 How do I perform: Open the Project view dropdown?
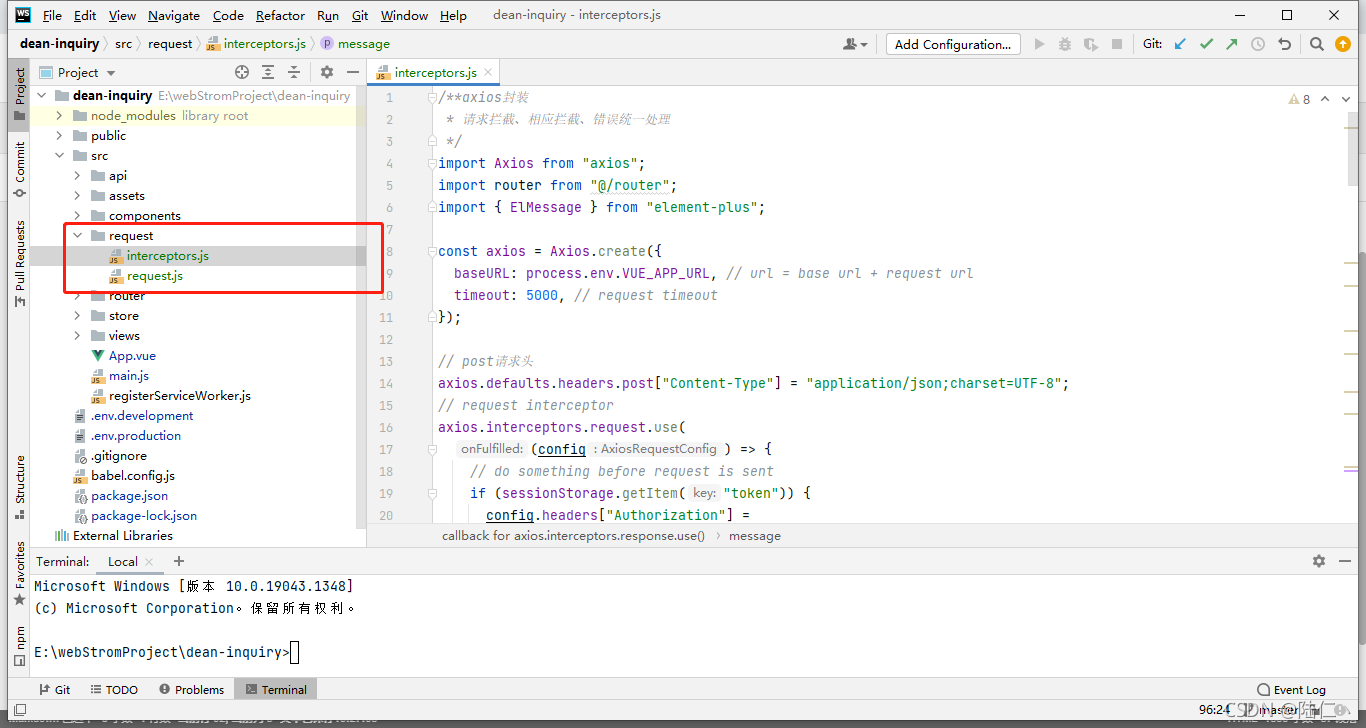click(x=78, y=72)
